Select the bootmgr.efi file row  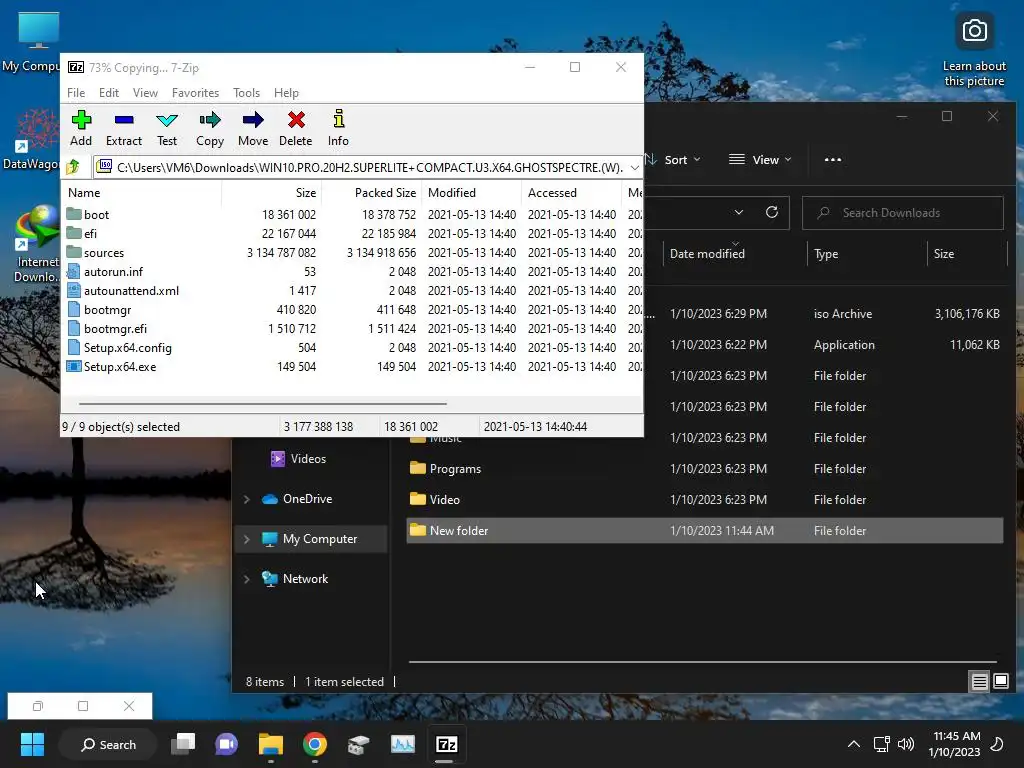353,328
